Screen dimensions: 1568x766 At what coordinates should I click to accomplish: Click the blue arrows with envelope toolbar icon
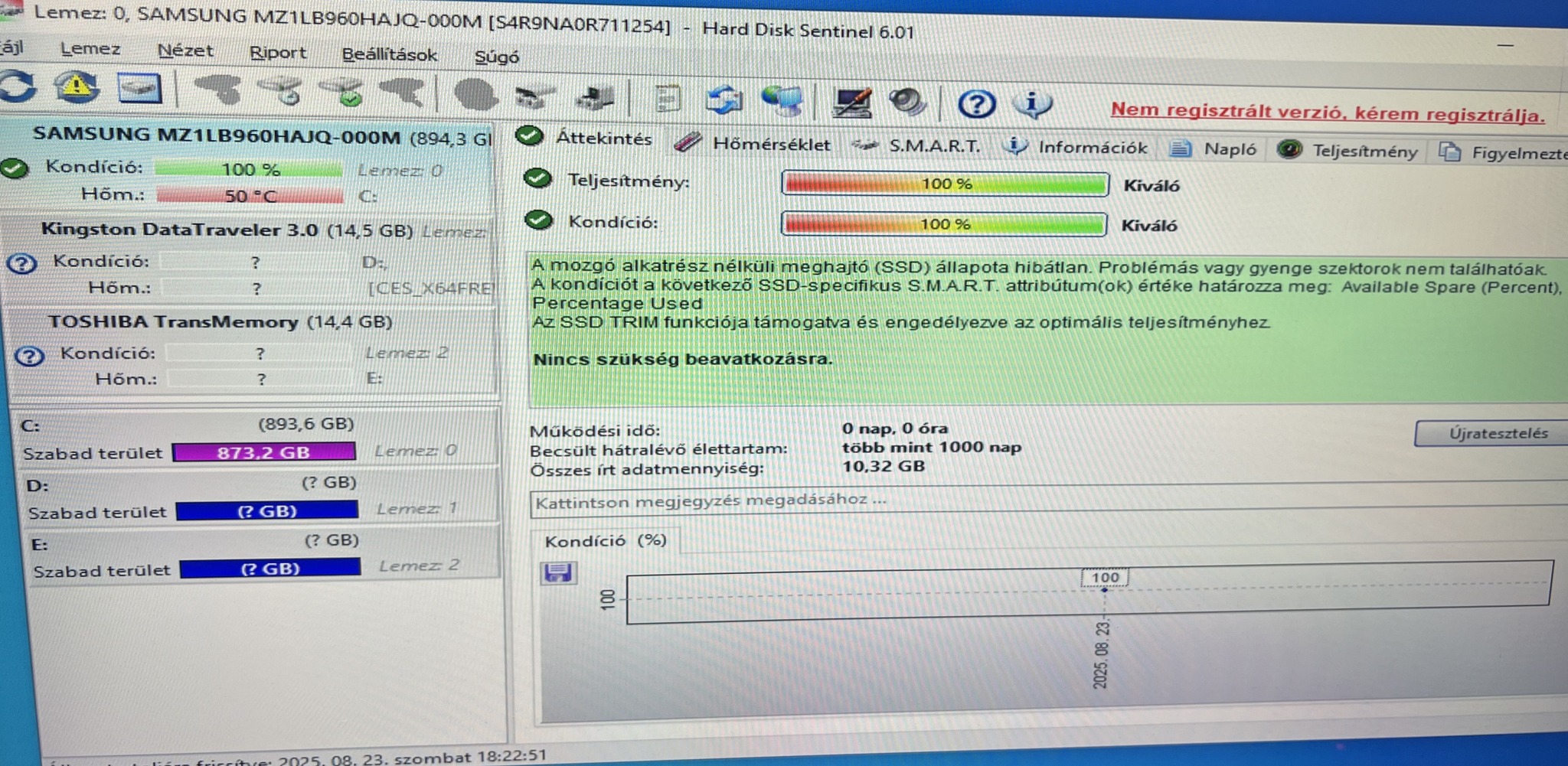724,100
